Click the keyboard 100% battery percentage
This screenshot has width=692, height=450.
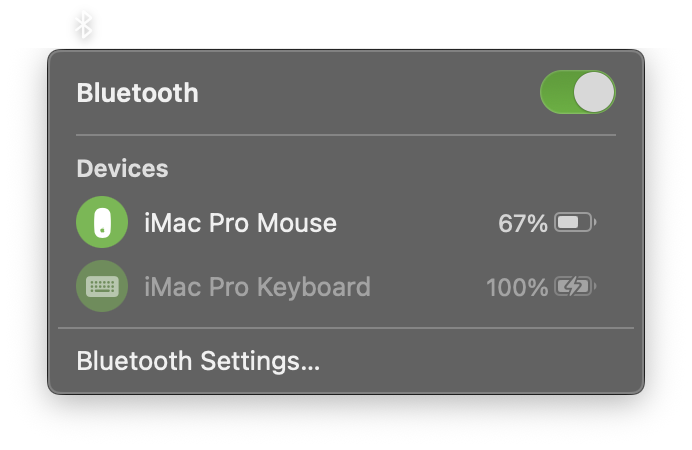516,288
